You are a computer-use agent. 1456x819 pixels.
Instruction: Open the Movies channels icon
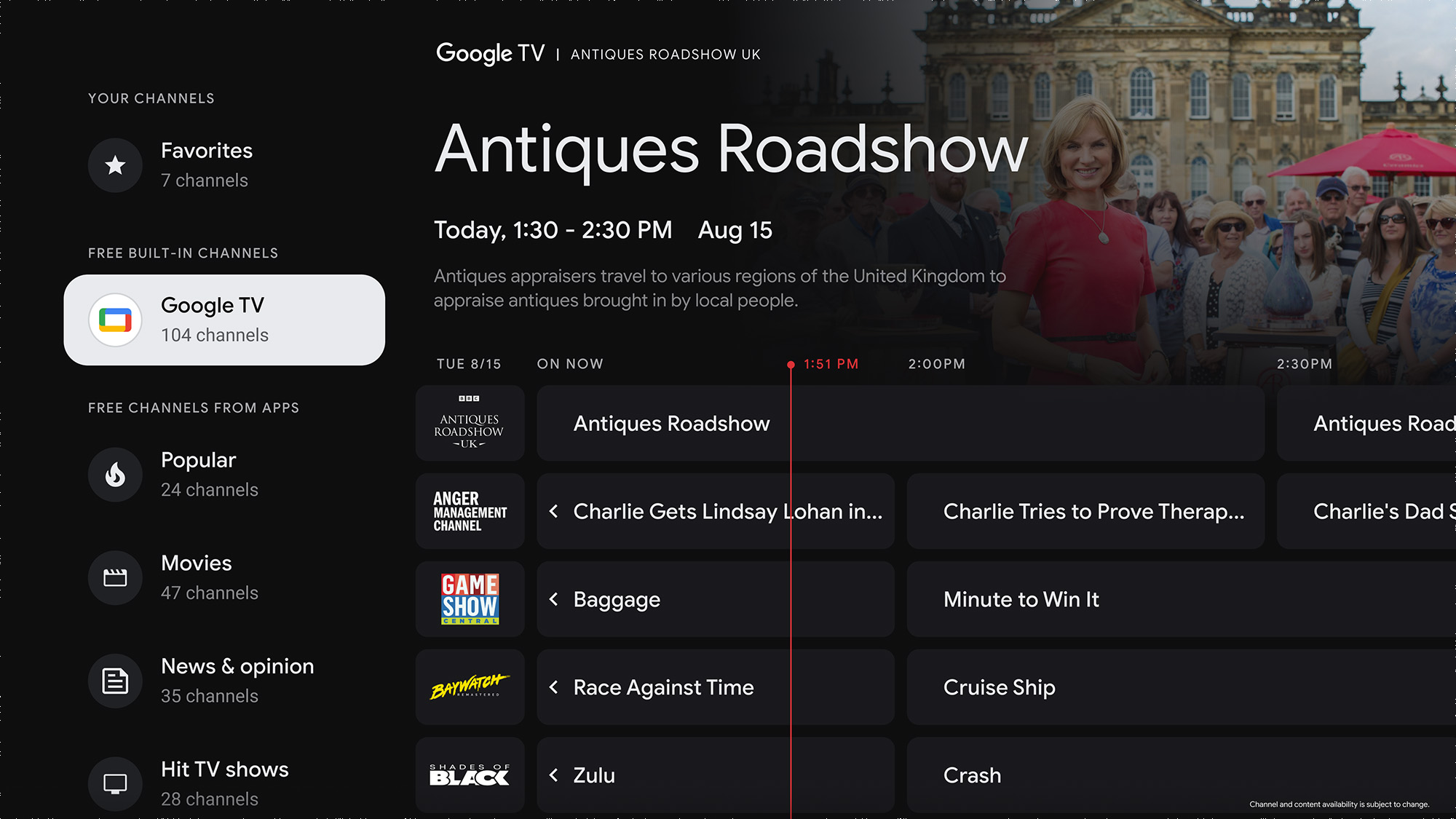click(114, 577)
